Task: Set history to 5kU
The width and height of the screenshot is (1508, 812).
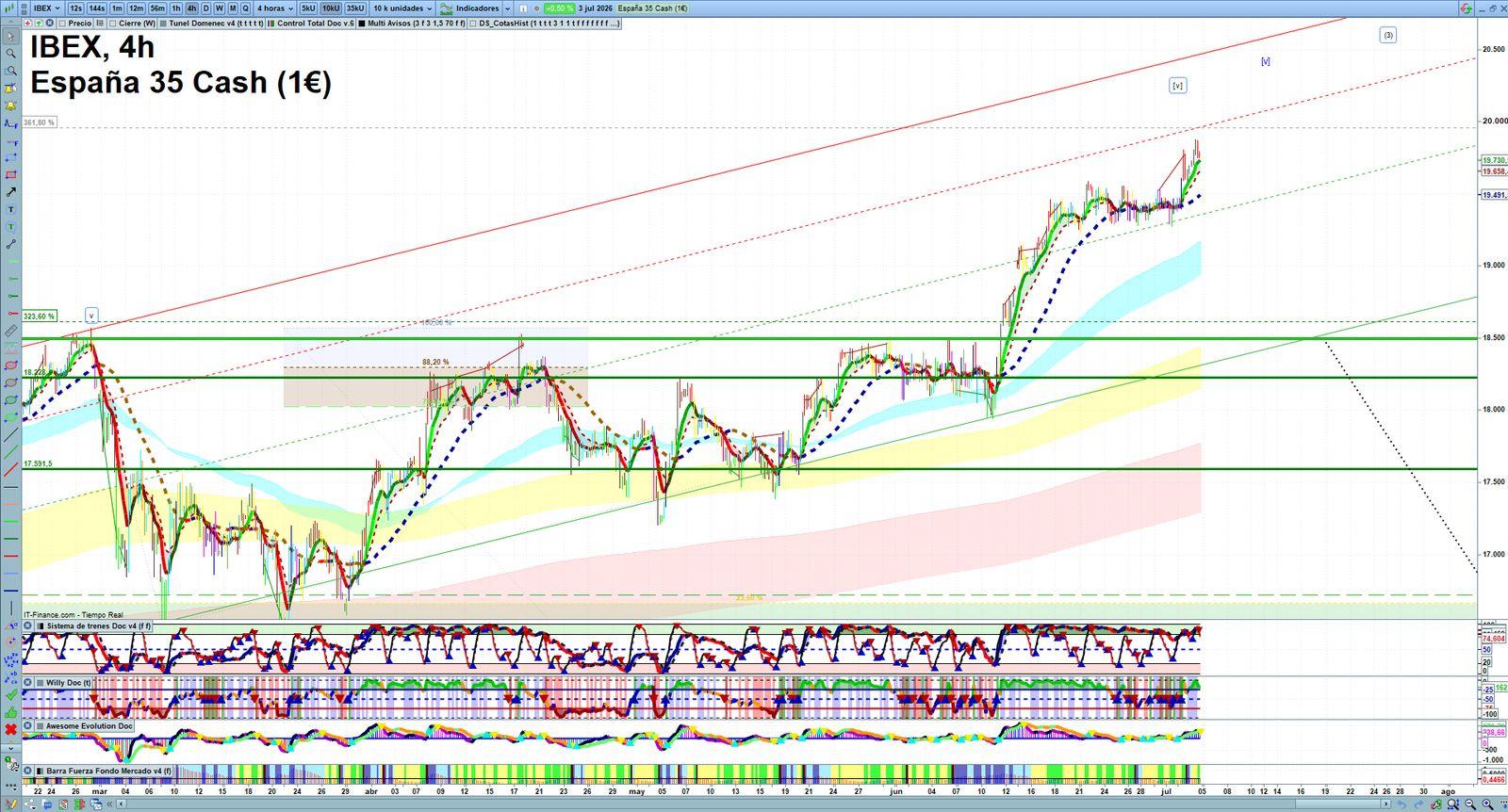Action: tap(308, 8)
